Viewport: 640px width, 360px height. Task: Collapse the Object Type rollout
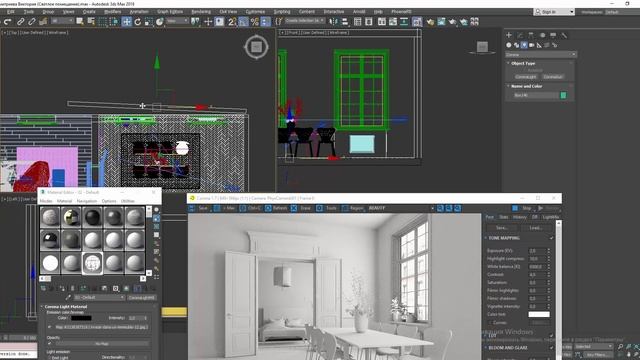click(523, 63)
